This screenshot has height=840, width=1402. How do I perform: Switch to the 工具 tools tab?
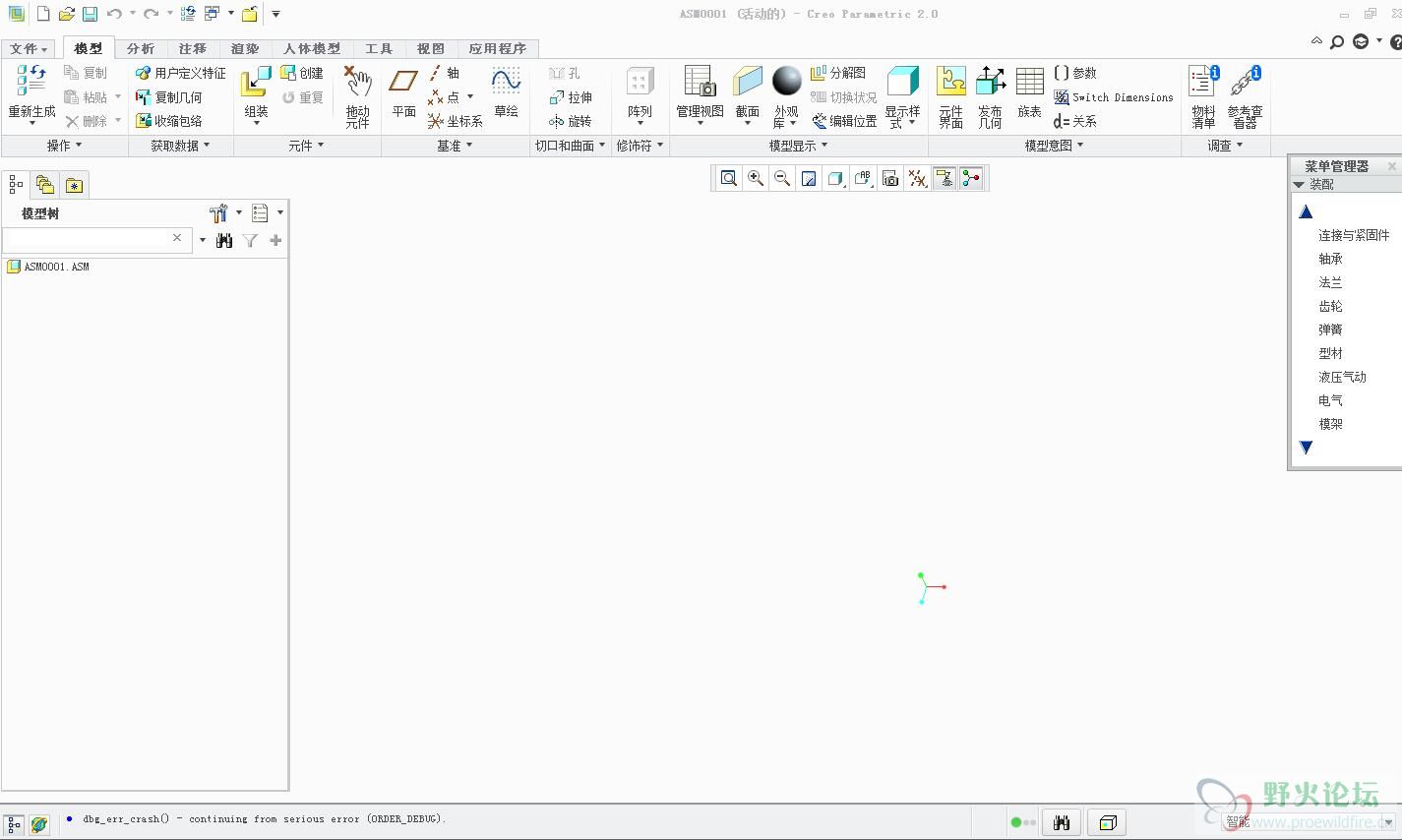379,48
